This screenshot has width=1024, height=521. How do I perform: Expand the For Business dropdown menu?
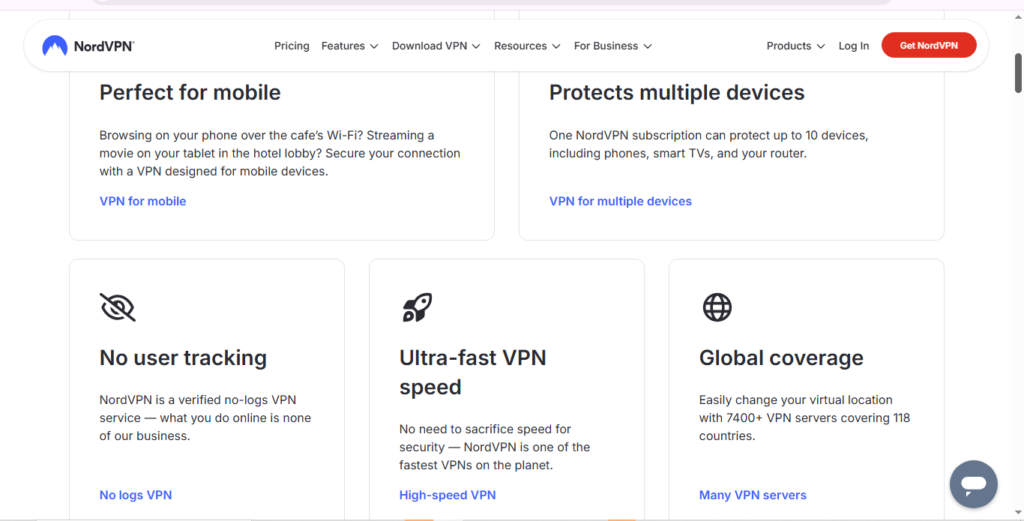613,46
